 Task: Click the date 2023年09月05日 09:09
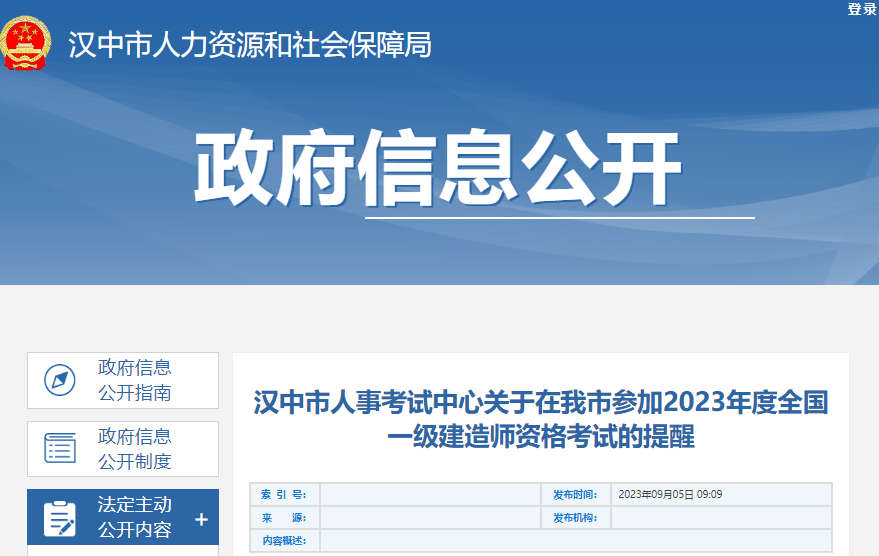(x=670, y=494)
